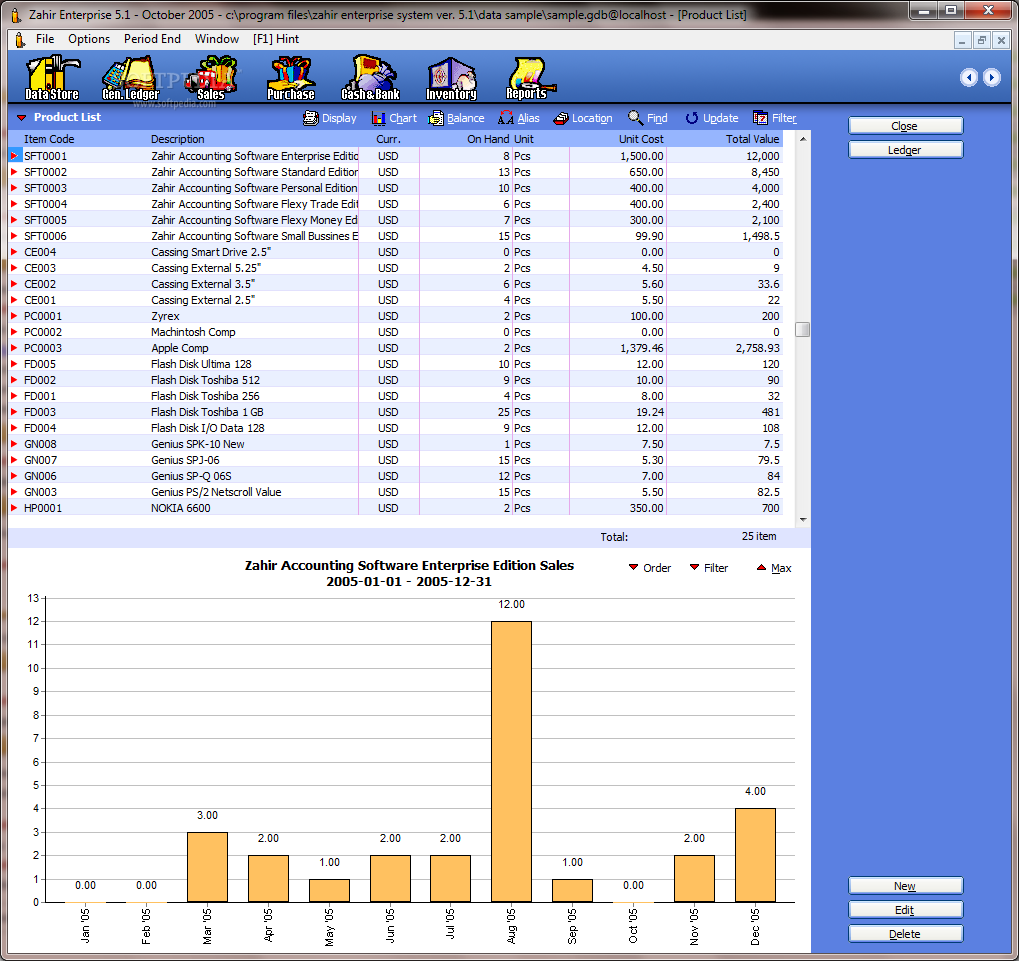
Task: Click the Edit button
Action: click(905, 910)
